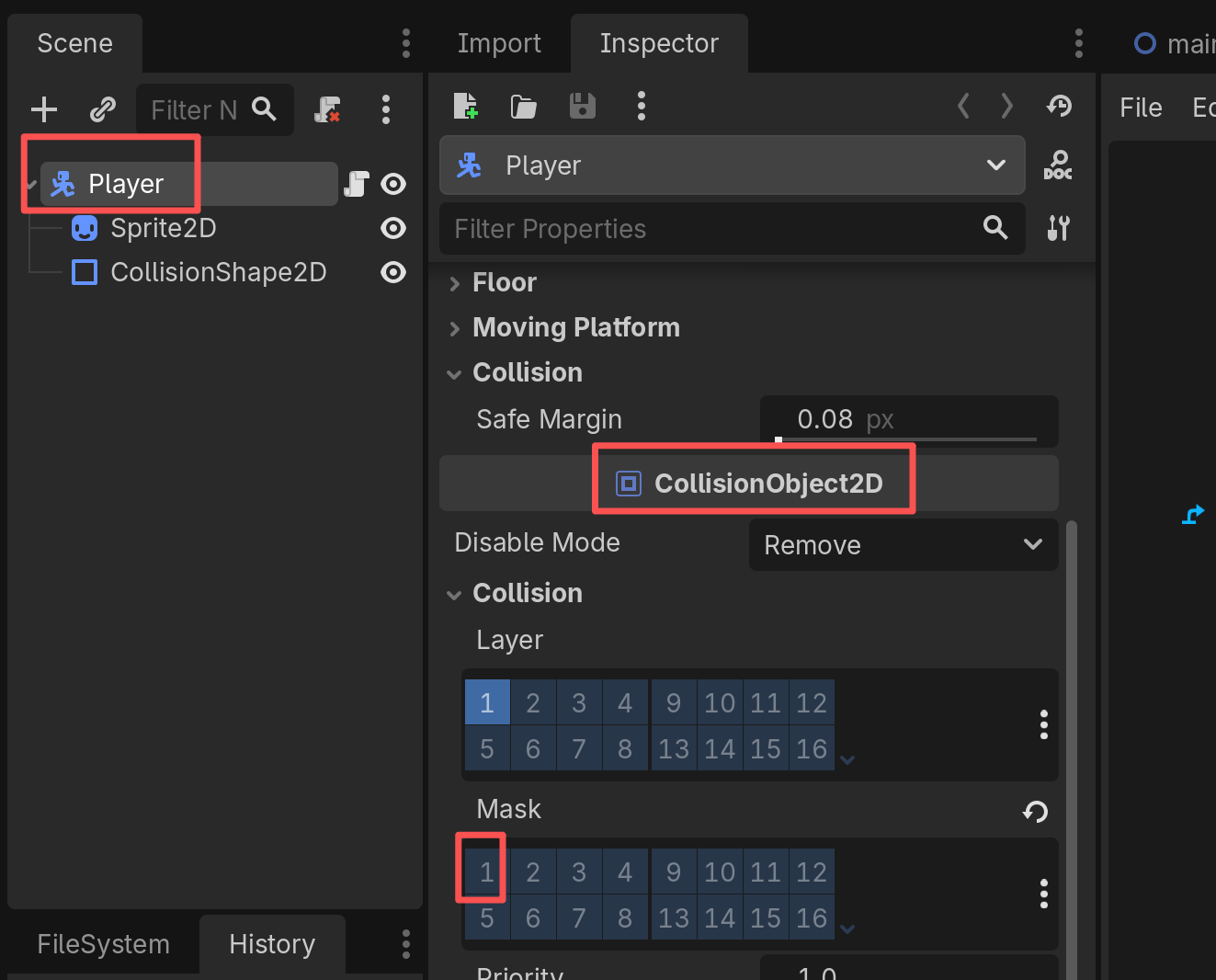Open the Player class documentation icon
This screenshot has height=980, width=1216.
[x=1058, y=165]
